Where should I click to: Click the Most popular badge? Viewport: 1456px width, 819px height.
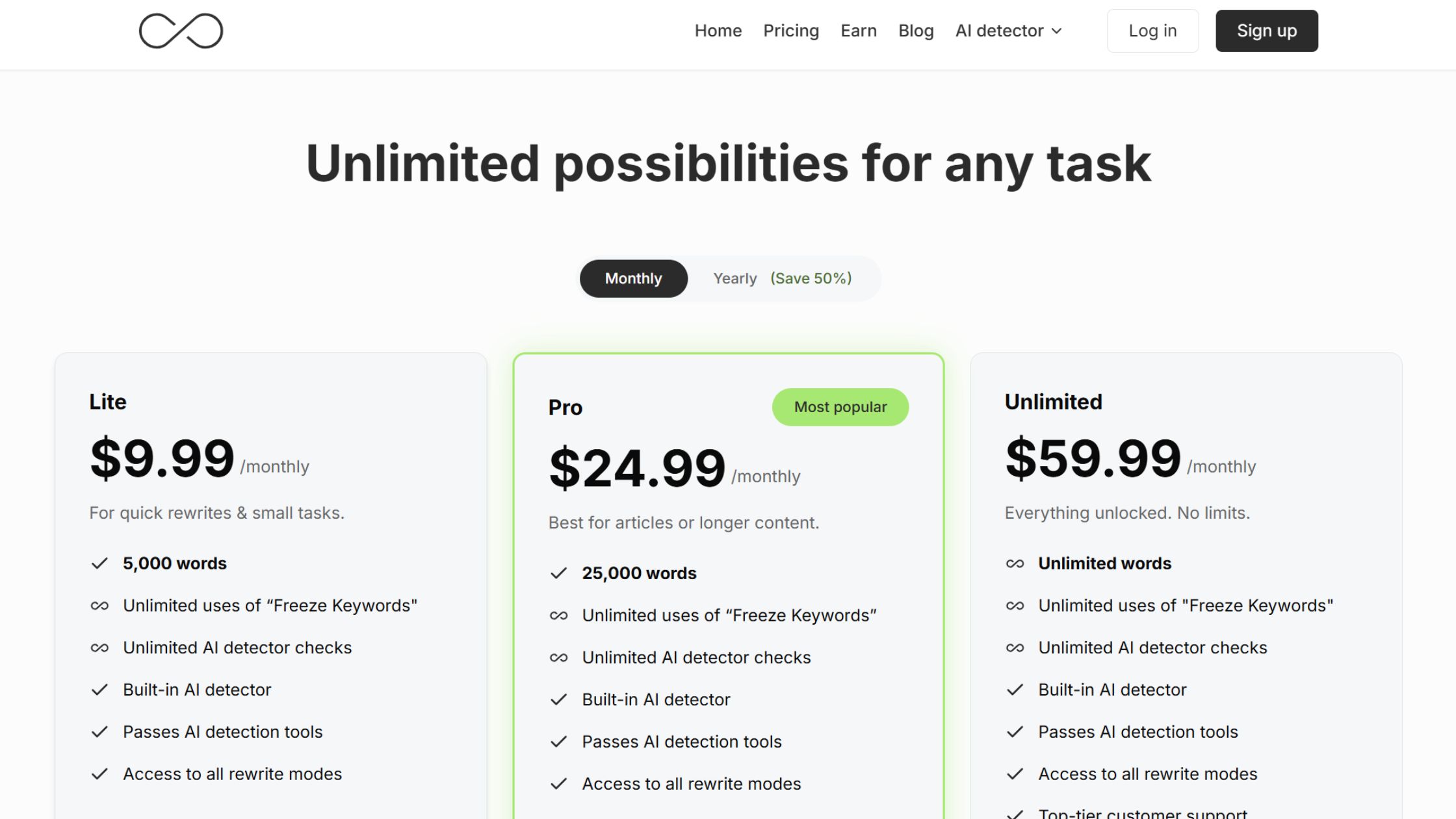pos(840,407)
